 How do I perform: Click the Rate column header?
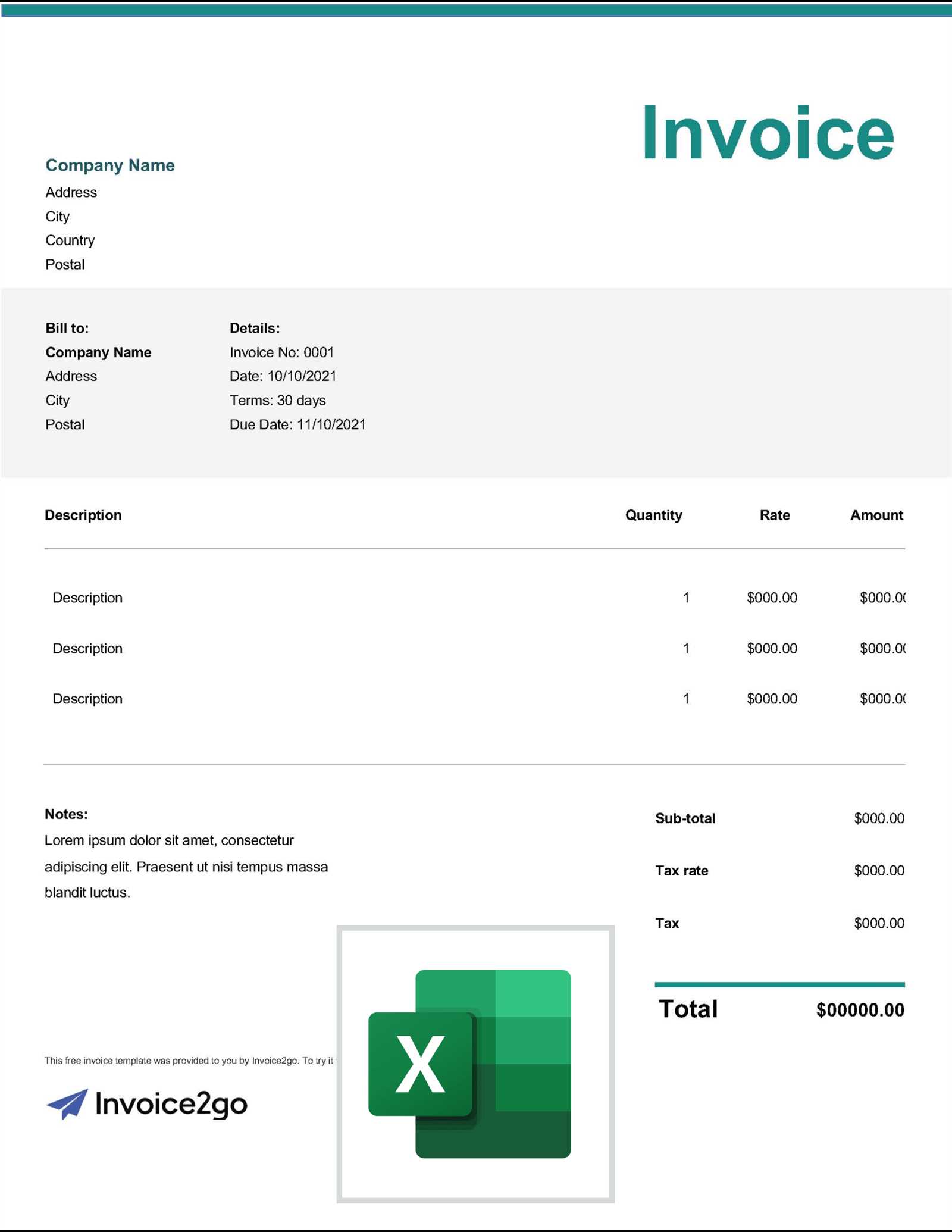click(x=775, y=515)
